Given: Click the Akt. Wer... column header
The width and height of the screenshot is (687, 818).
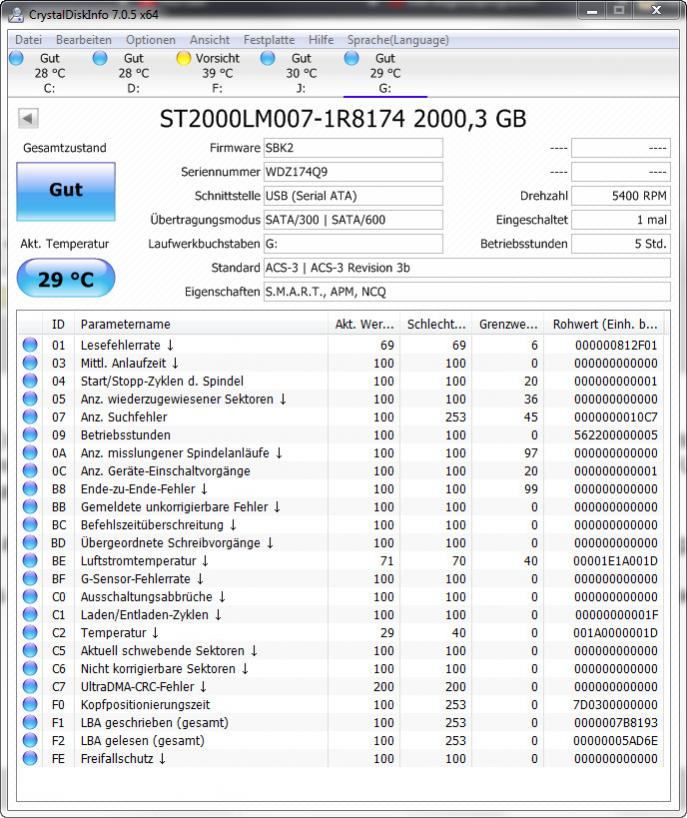Looking at the screenshot, I should coord(364,324).
